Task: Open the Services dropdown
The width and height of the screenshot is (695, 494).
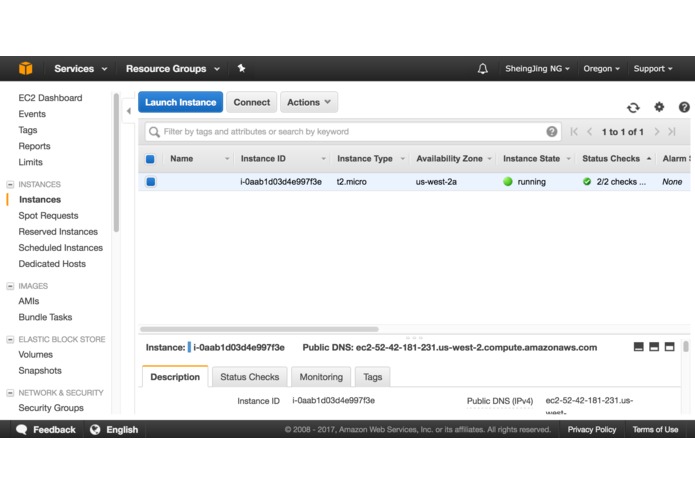Action: (81, 69)
